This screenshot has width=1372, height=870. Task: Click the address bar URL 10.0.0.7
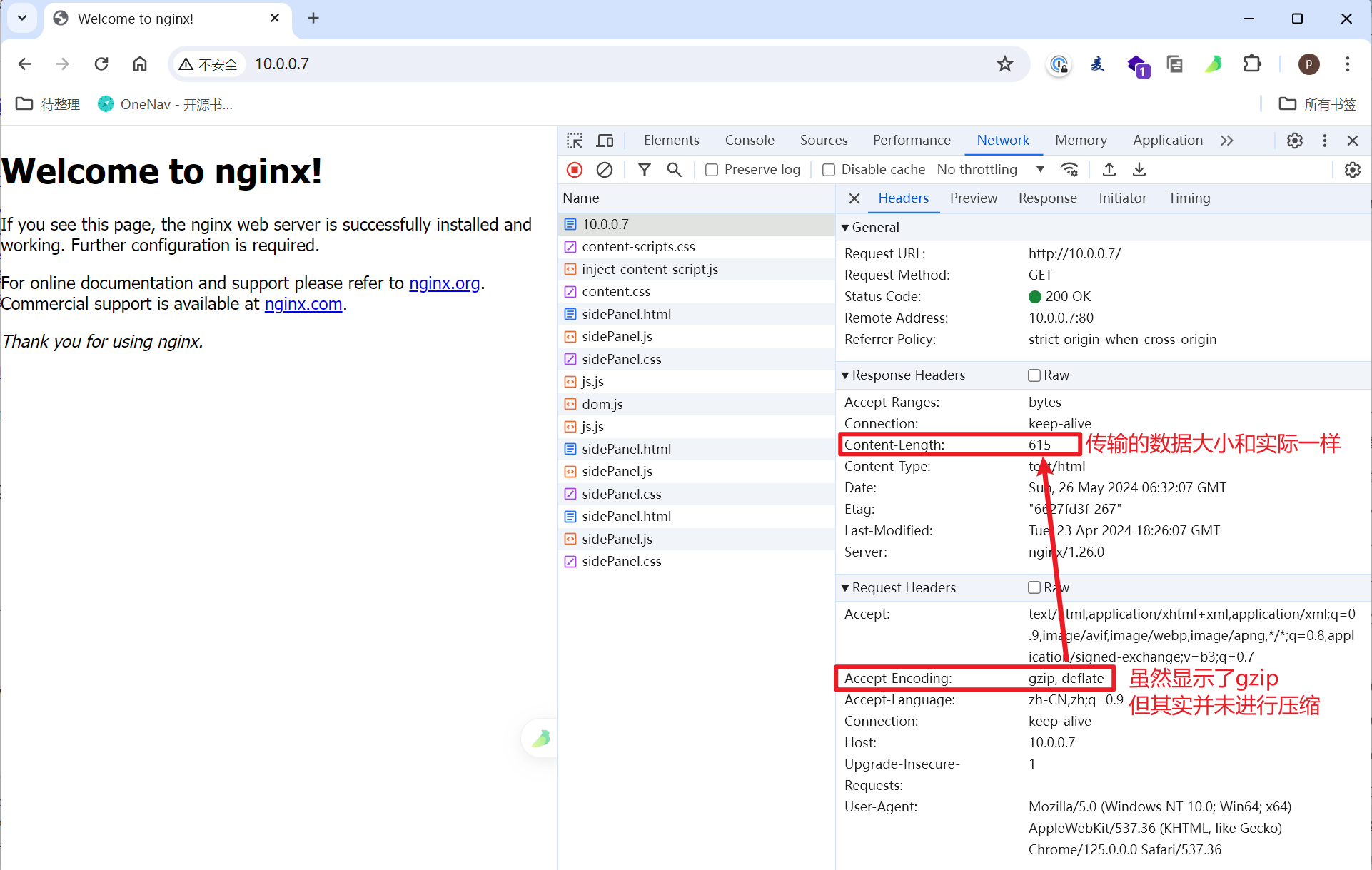[282, 64]
